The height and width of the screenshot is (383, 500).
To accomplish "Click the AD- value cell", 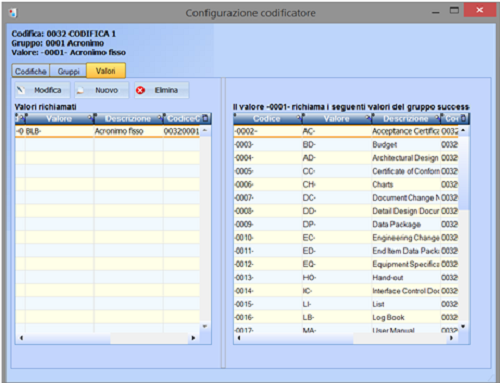I will [336, 158].
